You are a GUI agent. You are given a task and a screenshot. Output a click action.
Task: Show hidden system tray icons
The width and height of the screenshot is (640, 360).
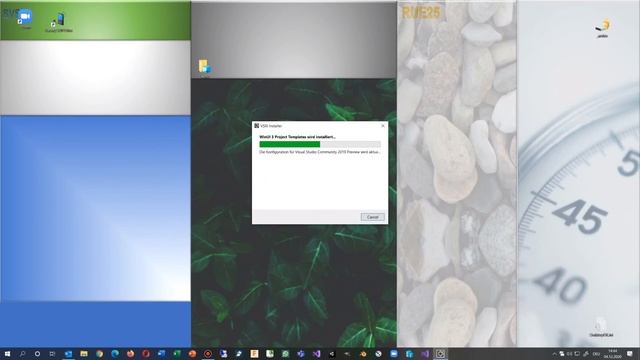coord(554,354)
